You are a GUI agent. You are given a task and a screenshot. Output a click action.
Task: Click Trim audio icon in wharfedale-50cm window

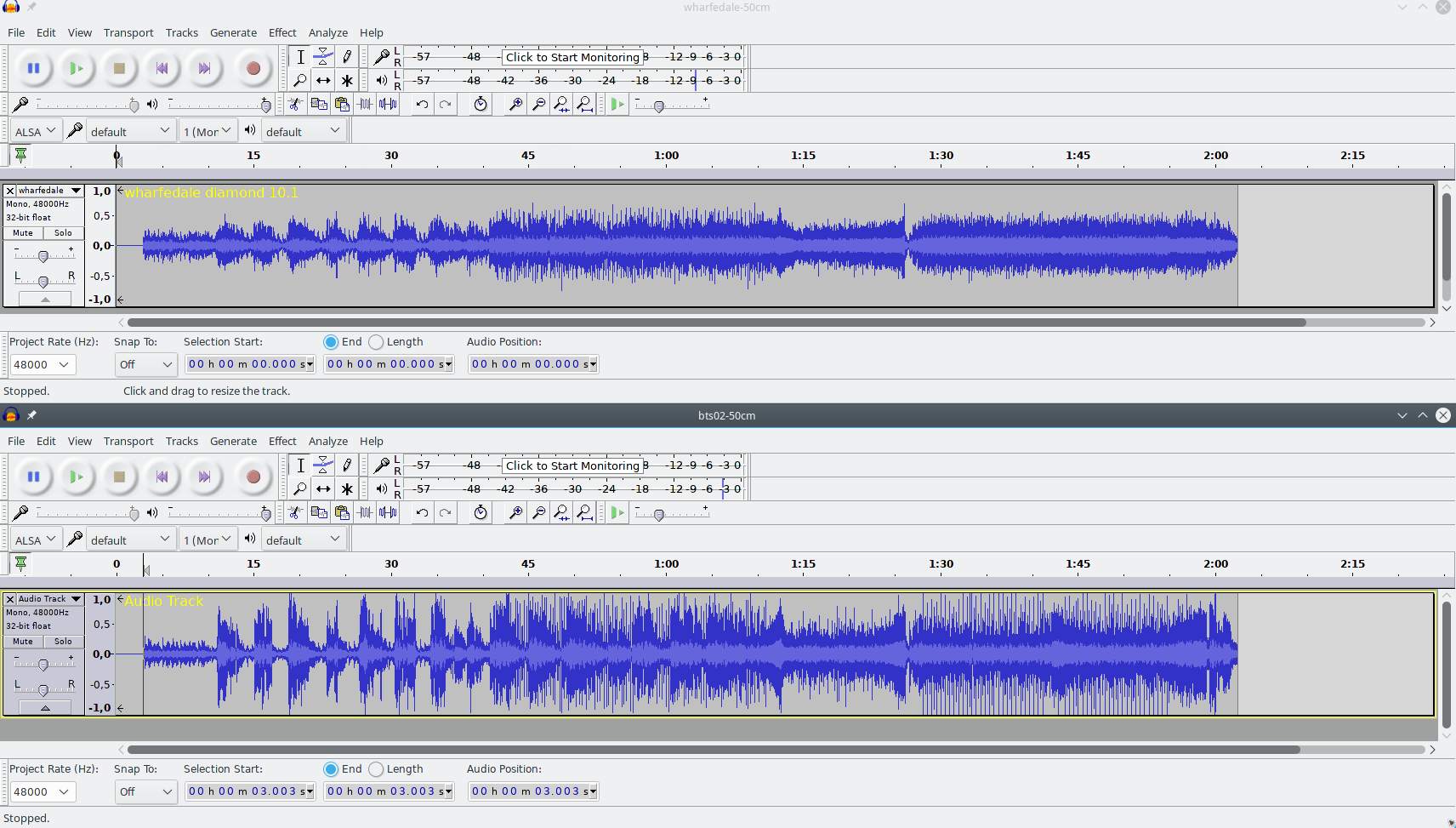[x=365, y=104]
